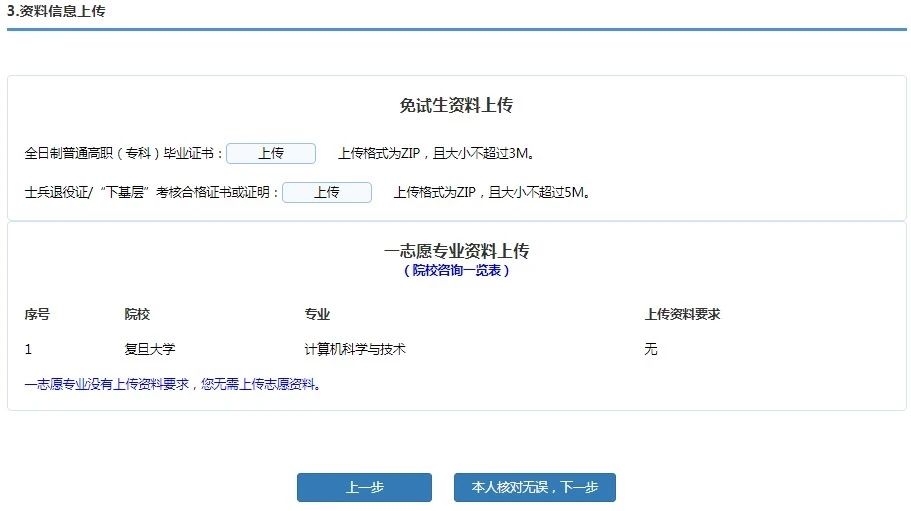Click the hint about 5M size limit
Viewport: 911px width, 511px height.
click(x=492, y=193)
